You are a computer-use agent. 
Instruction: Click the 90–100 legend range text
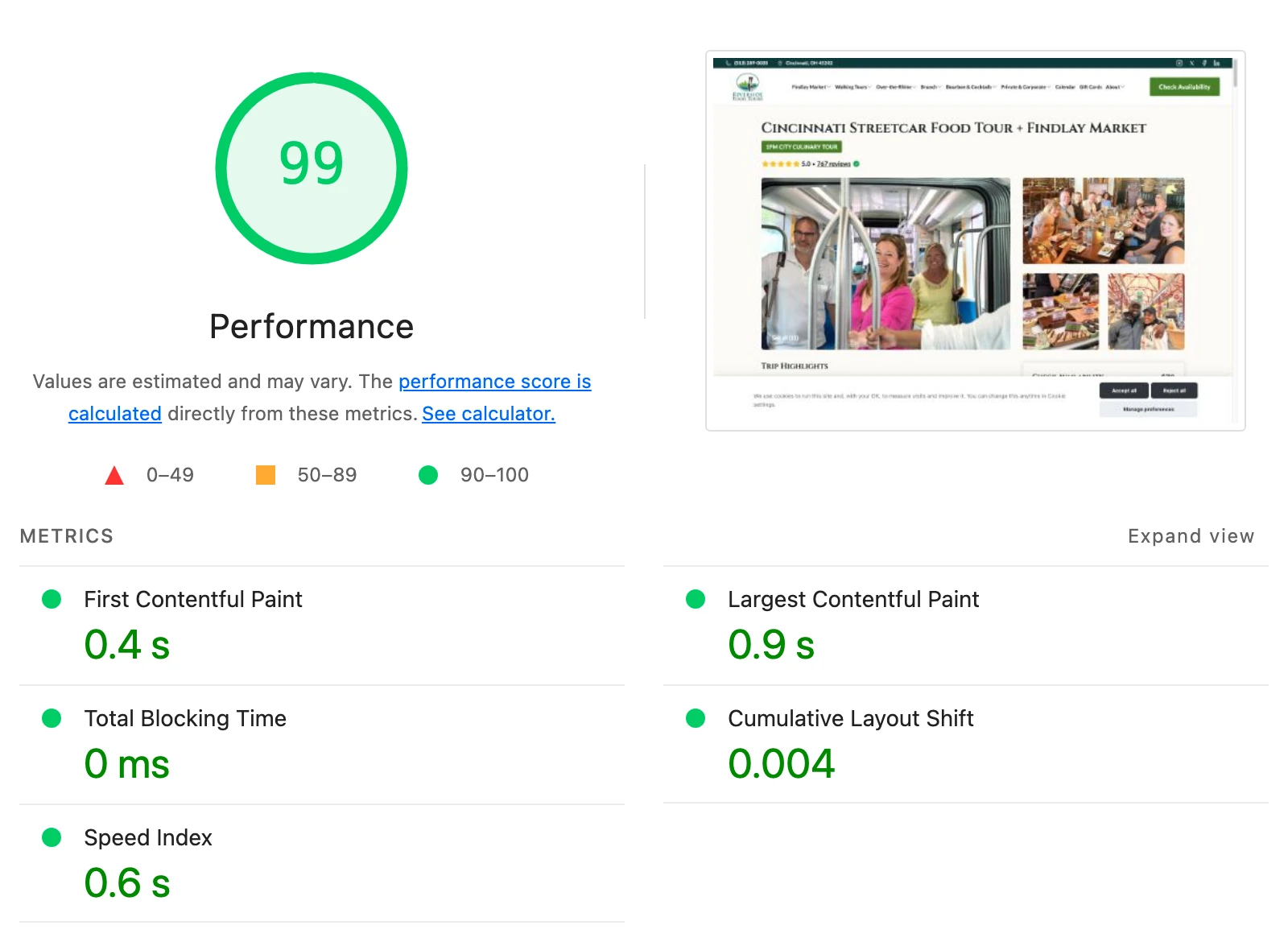(494, 475)
